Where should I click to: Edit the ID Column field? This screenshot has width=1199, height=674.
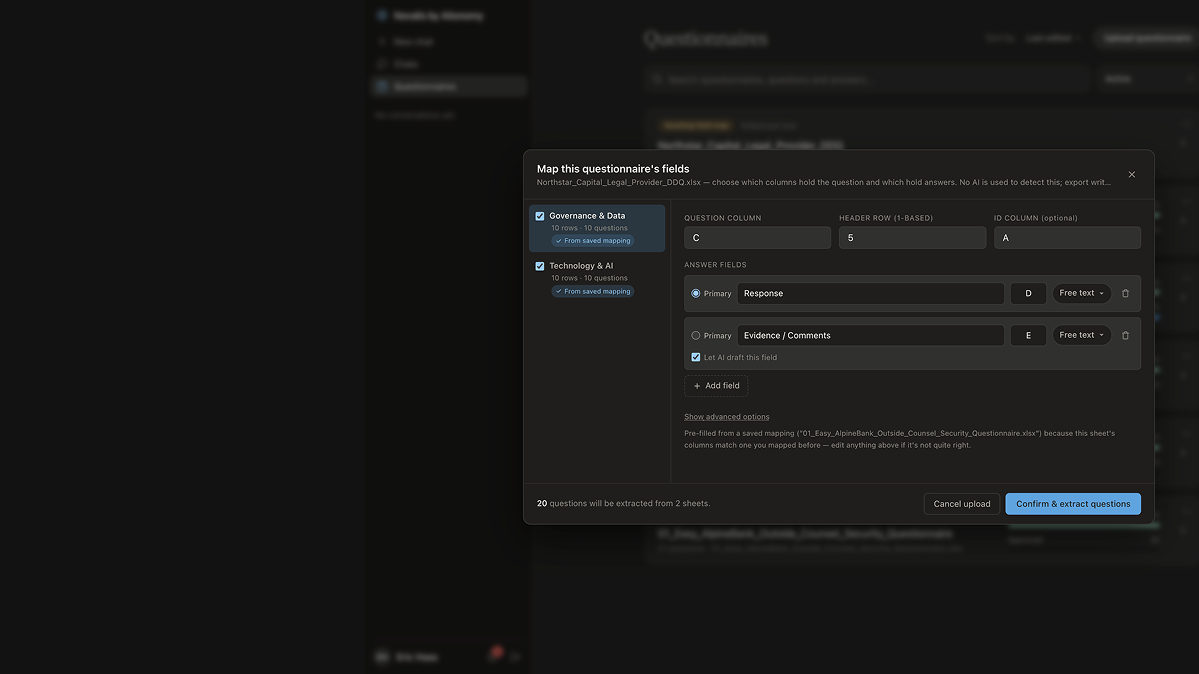click(x=1067, y=237)
